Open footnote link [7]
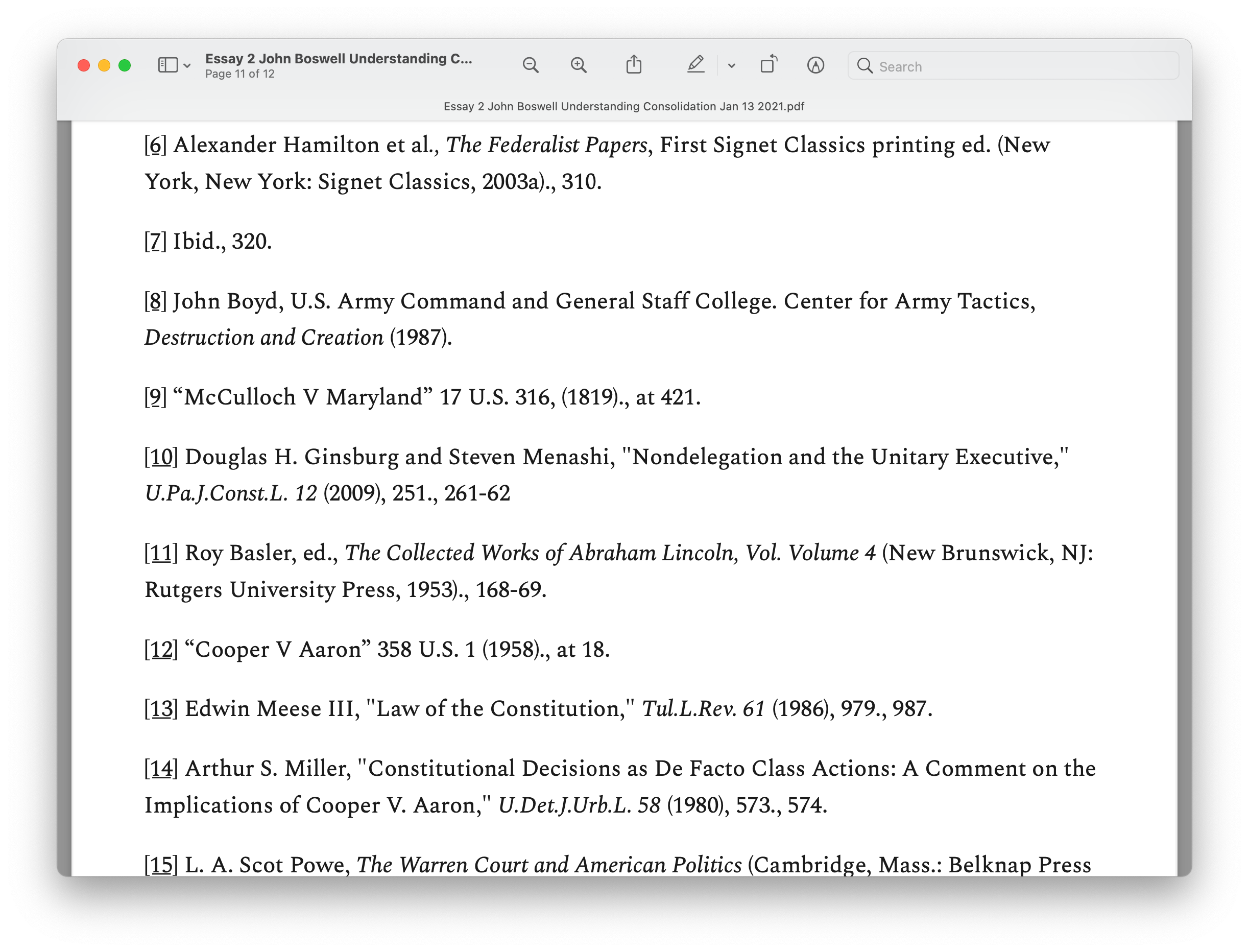Screen dimensions: 1249x952 (156, 242)
